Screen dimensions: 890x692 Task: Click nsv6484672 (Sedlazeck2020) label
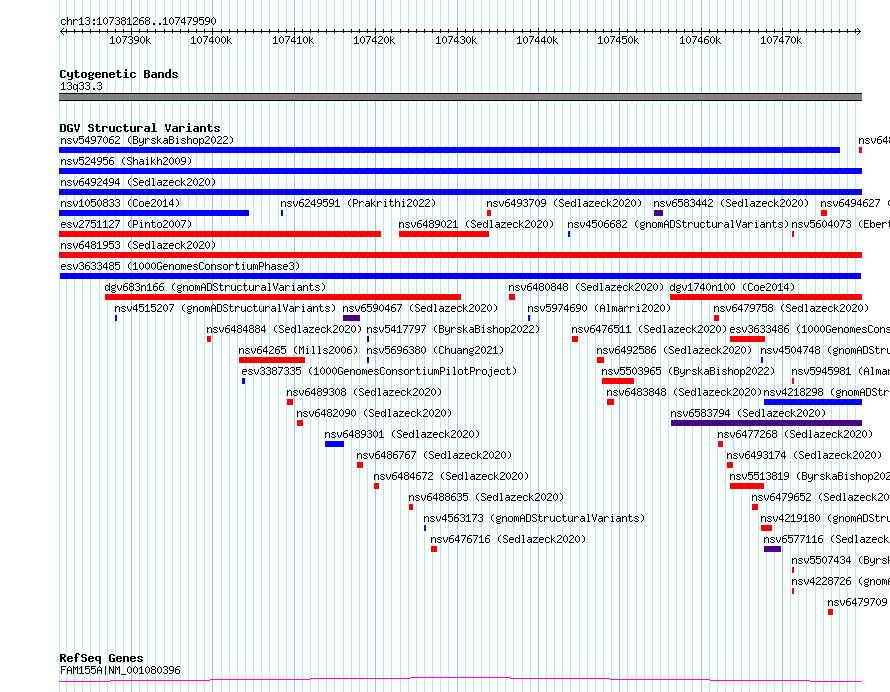click(451, 476)
